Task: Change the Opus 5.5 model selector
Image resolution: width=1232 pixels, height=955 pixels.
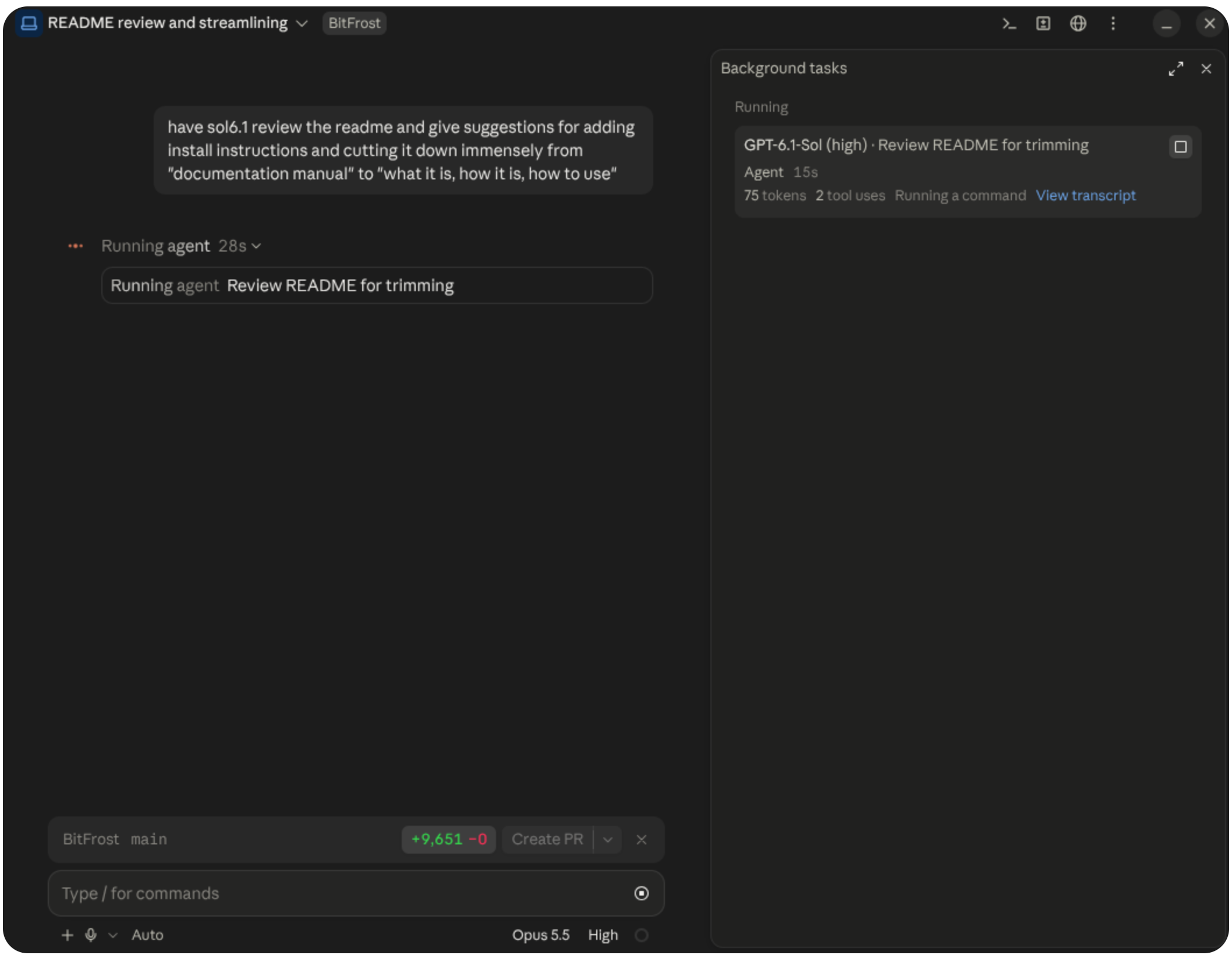Action: 540,935
